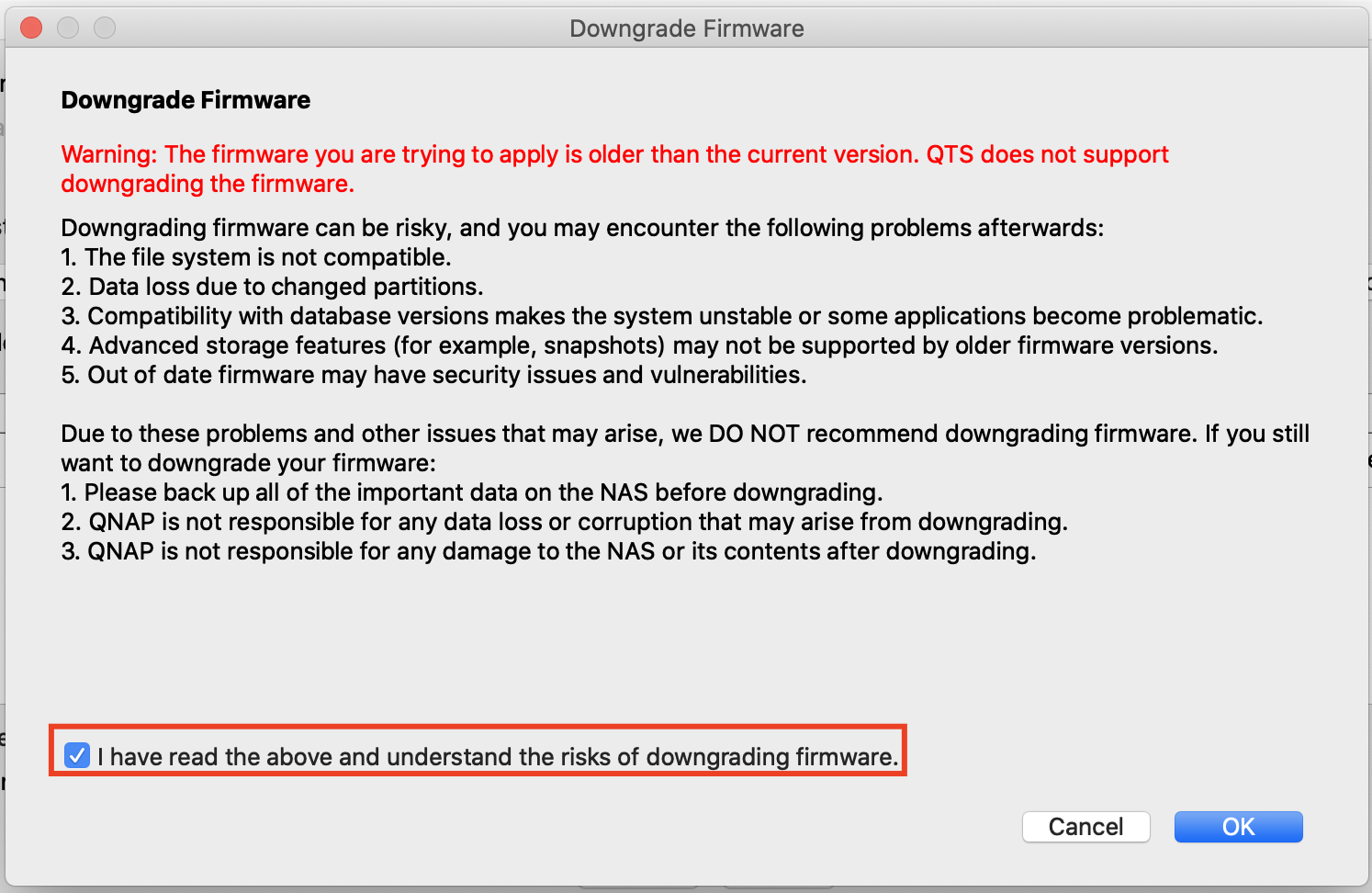Click the 'Advanced storage features' line

click(639, 345)
